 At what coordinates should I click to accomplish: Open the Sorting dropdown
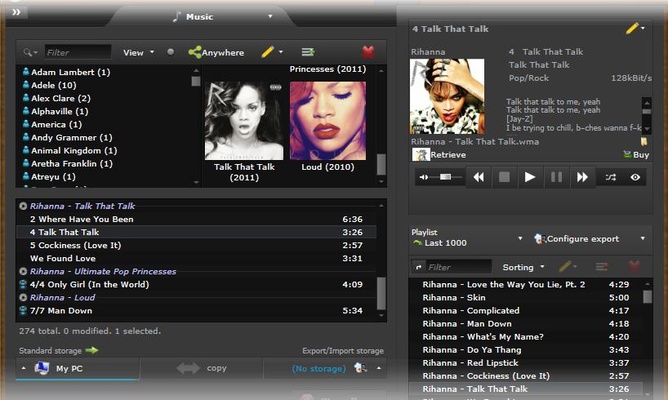tap(523, 267)
